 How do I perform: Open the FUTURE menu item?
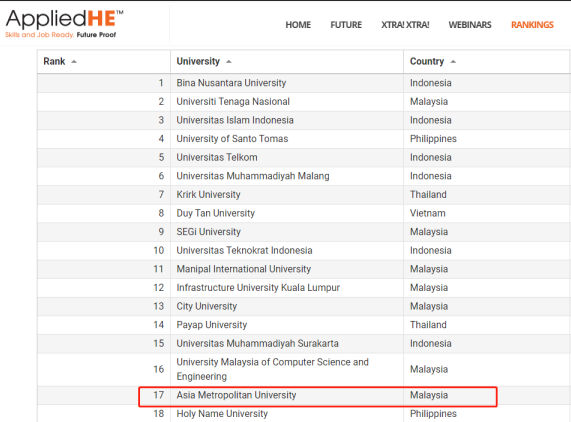point(346,25)
